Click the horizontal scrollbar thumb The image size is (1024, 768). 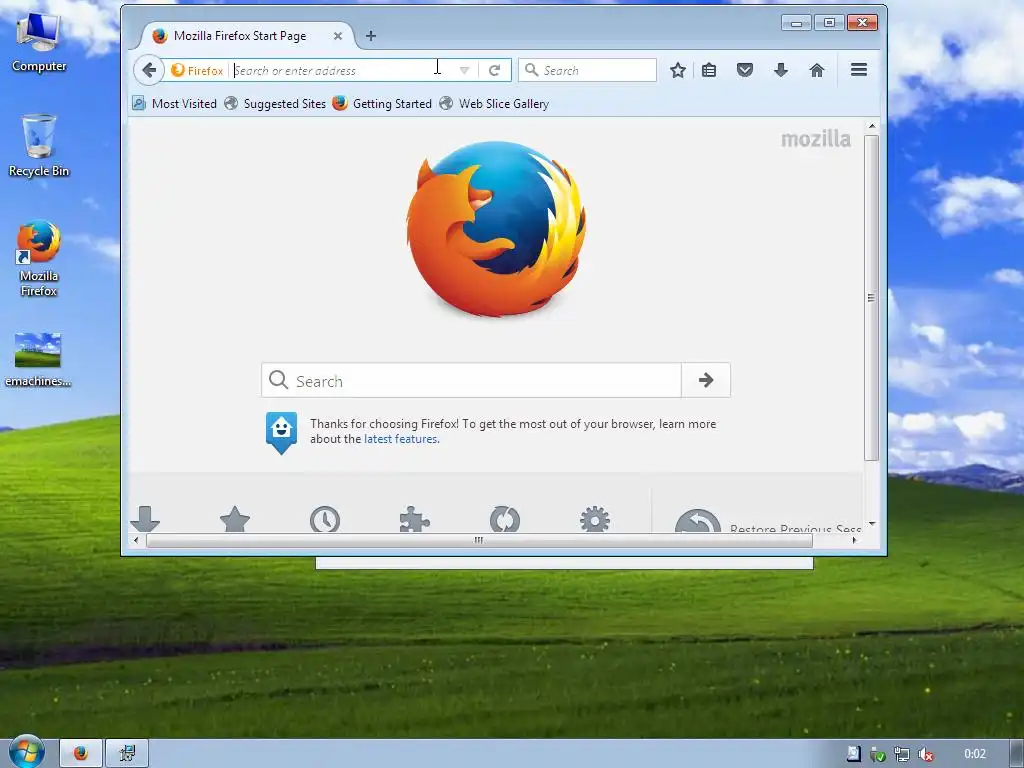479,540
